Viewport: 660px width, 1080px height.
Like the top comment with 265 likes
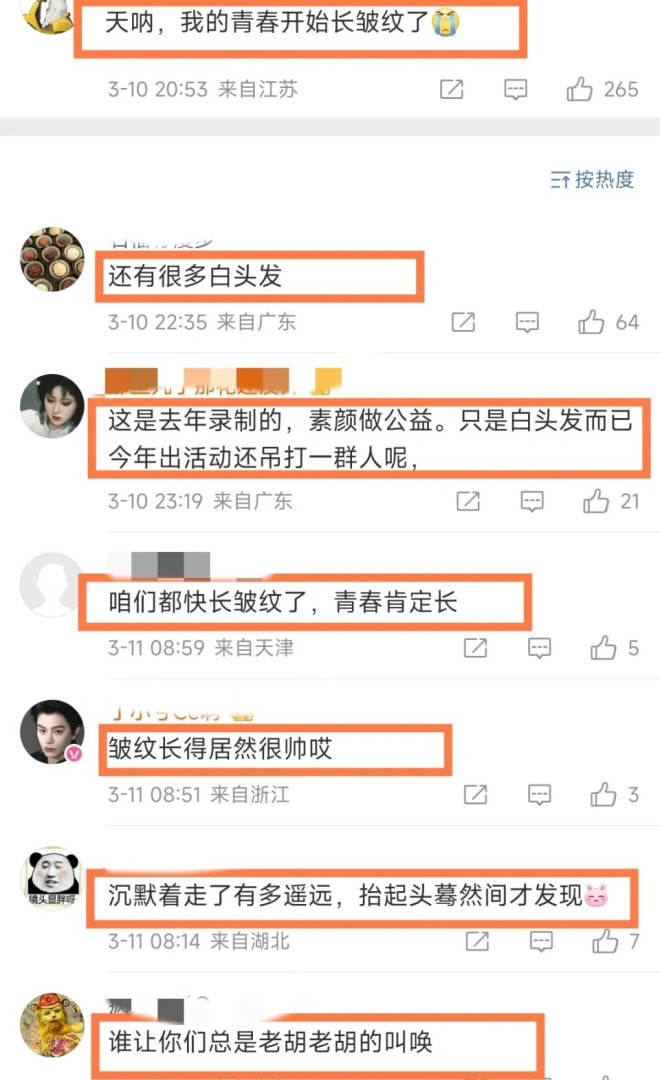[x=579, y=89]
